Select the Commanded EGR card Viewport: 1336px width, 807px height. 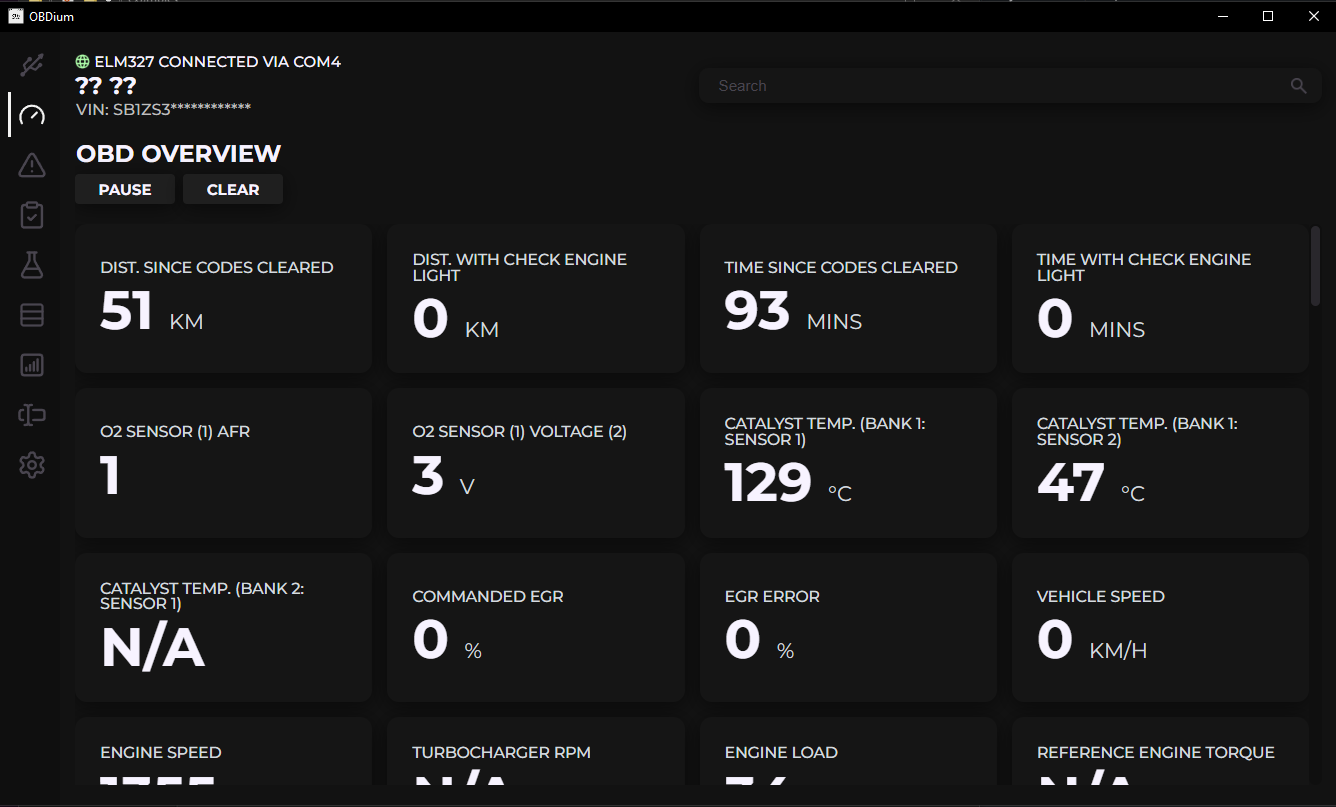click(x=535, y=628)
